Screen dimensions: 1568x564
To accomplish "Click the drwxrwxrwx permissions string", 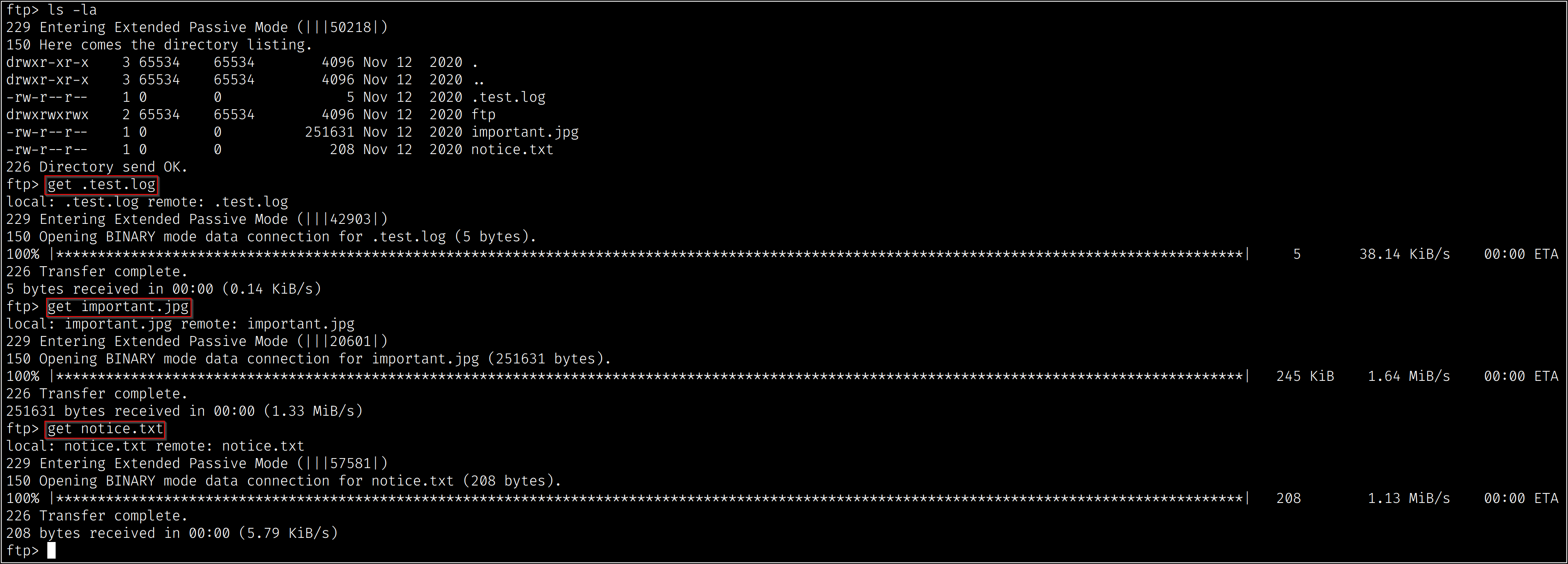I will 47,115.
